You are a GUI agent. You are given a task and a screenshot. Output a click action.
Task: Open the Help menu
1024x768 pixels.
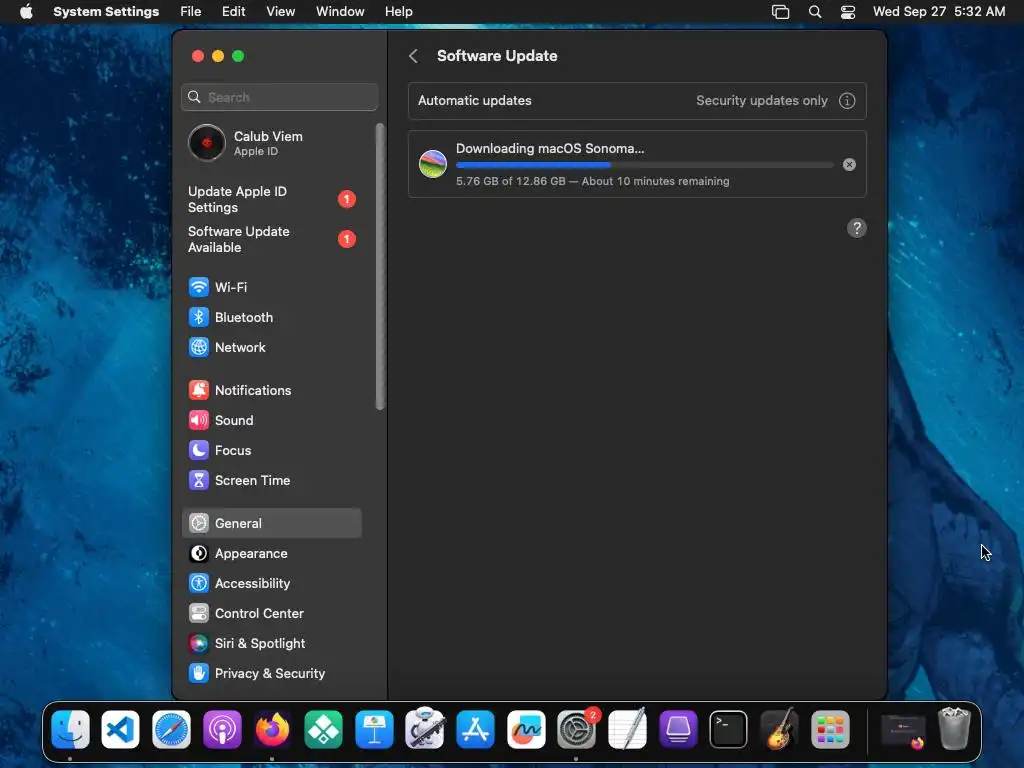click(398, 12)
